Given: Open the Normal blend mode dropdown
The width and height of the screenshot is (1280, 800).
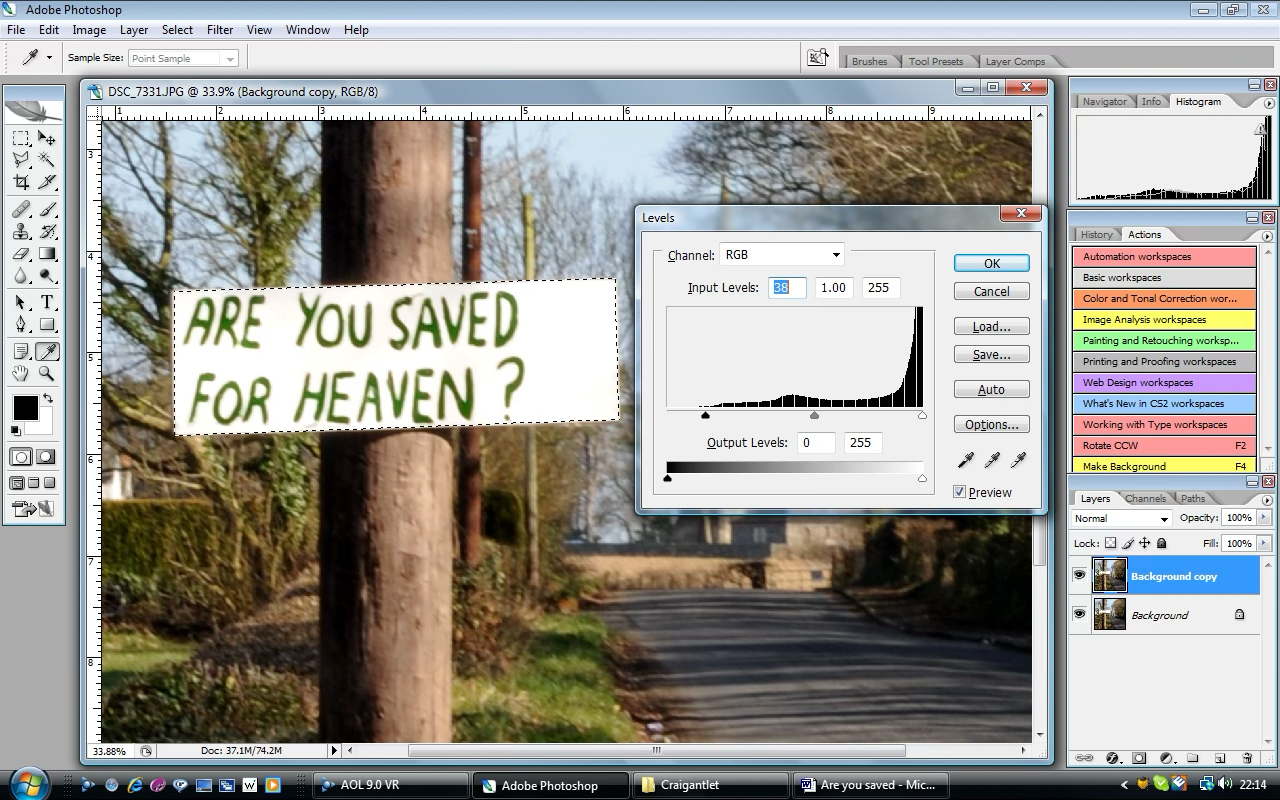Looking at the screenshot, I should [1120, 518].
